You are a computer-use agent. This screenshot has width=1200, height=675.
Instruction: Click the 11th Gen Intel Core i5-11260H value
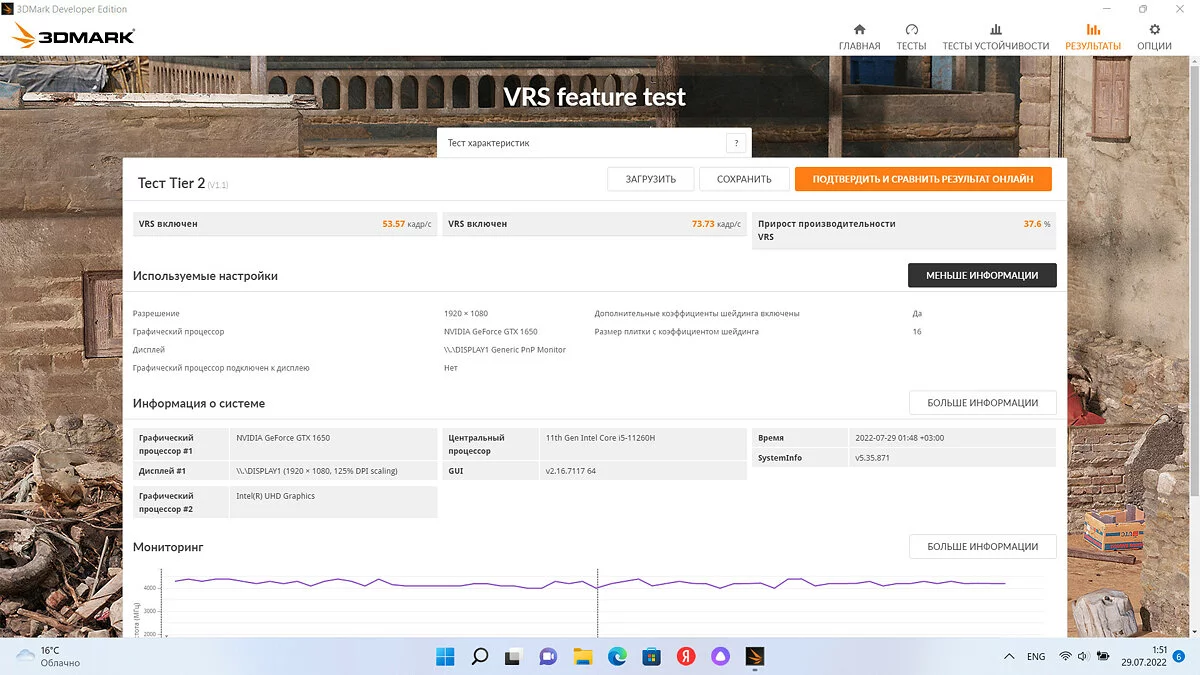600,438
